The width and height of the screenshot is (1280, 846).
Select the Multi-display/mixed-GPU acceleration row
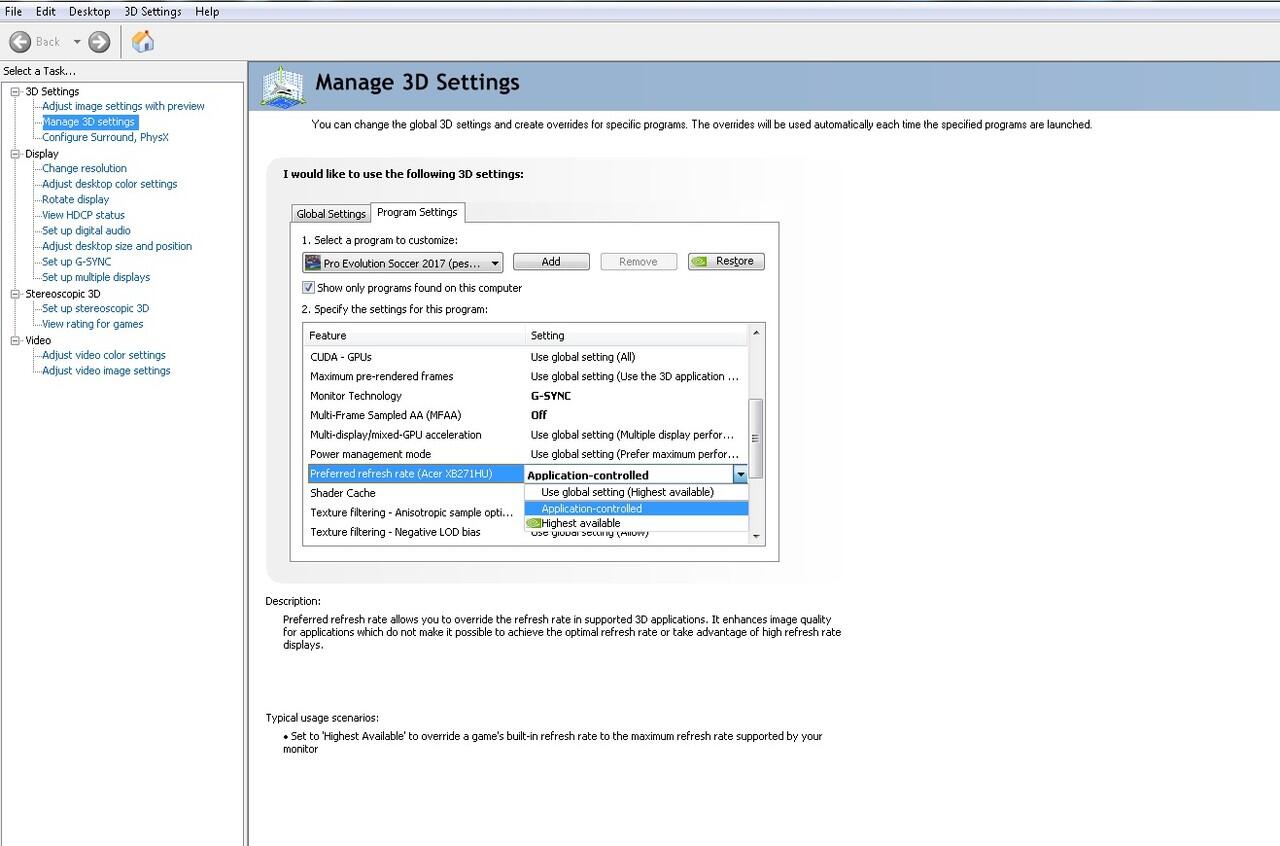click(x=527, y=435)
